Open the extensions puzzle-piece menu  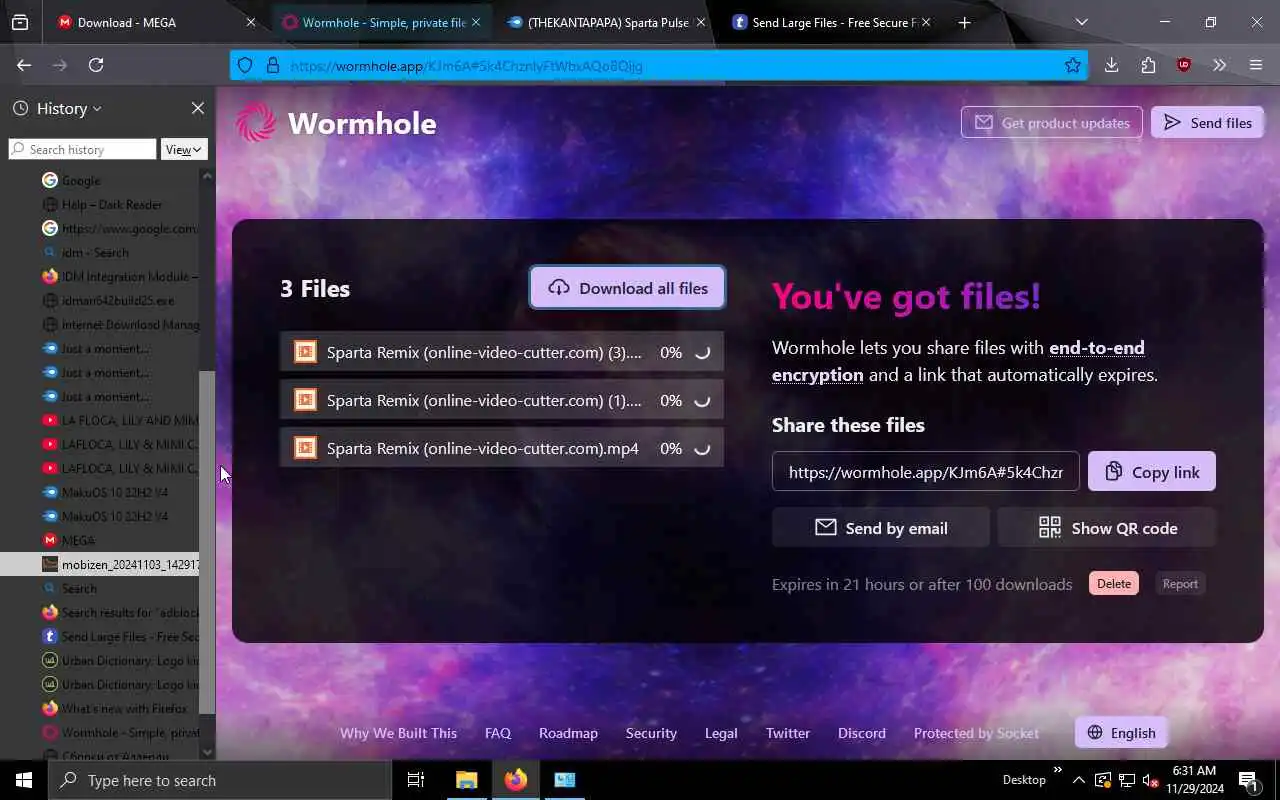click(1147, 65)
